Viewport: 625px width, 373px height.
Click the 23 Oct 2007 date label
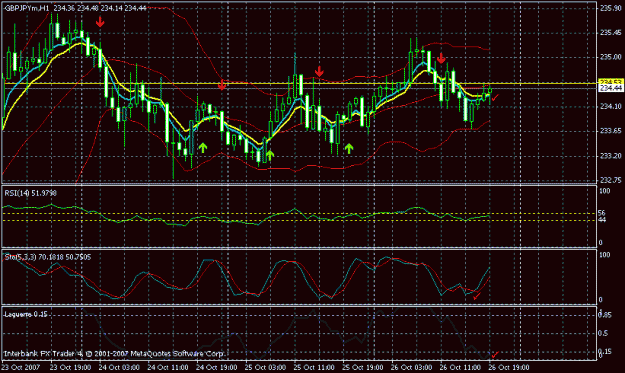pyautogui.click(x=21, y=367)
